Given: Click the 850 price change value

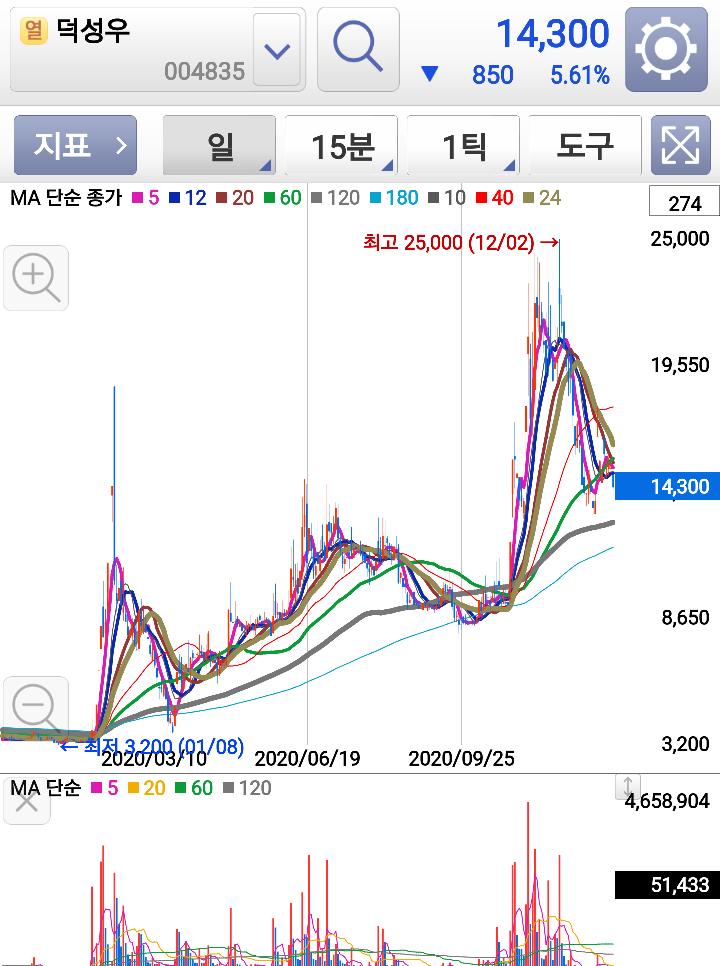Looking at the screenshot, I should click(492, 75).
